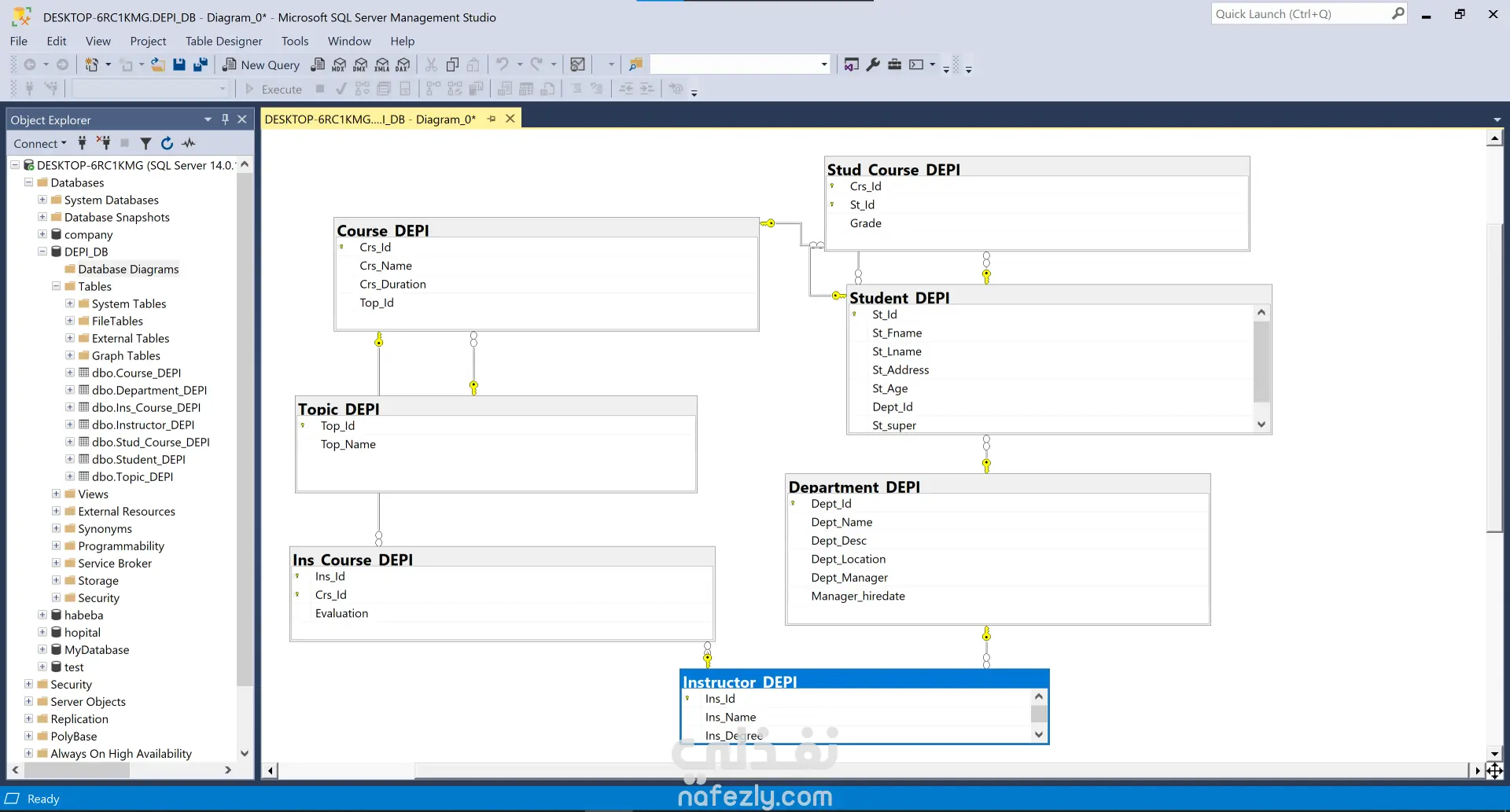Open a new MDX query

[339, 64]
